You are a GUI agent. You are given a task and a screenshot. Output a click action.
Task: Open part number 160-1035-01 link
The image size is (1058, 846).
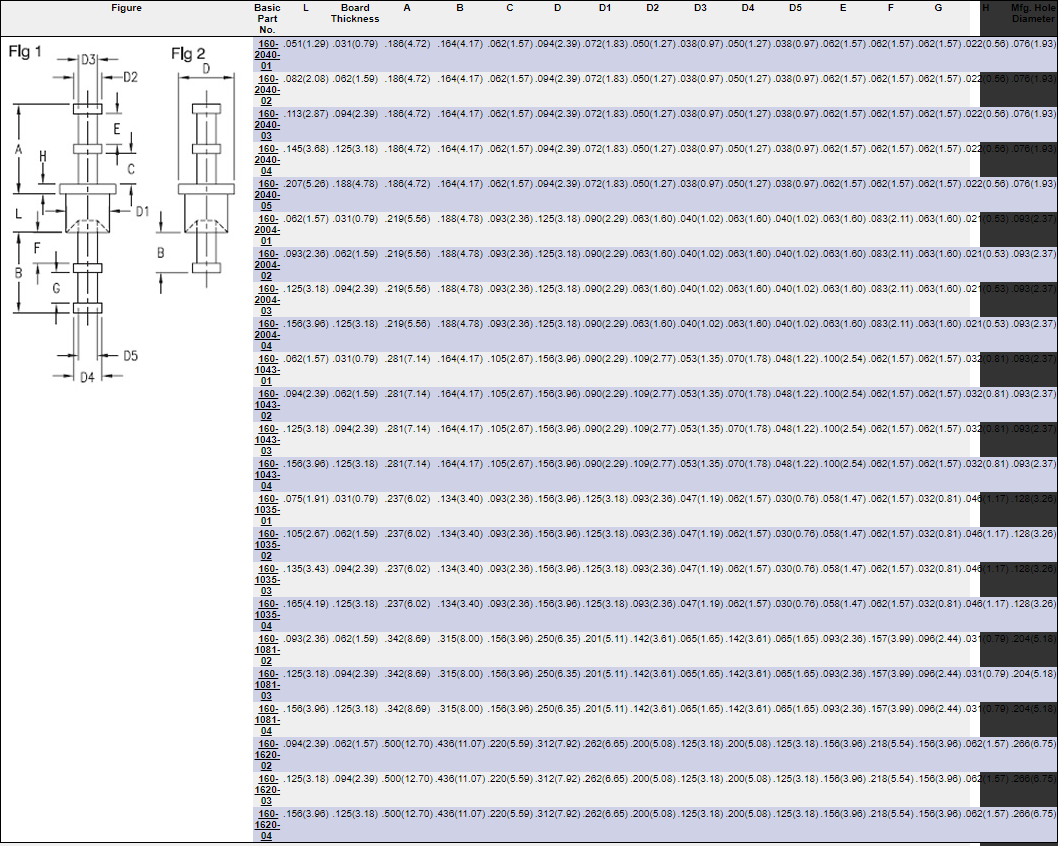click(268, 510)
